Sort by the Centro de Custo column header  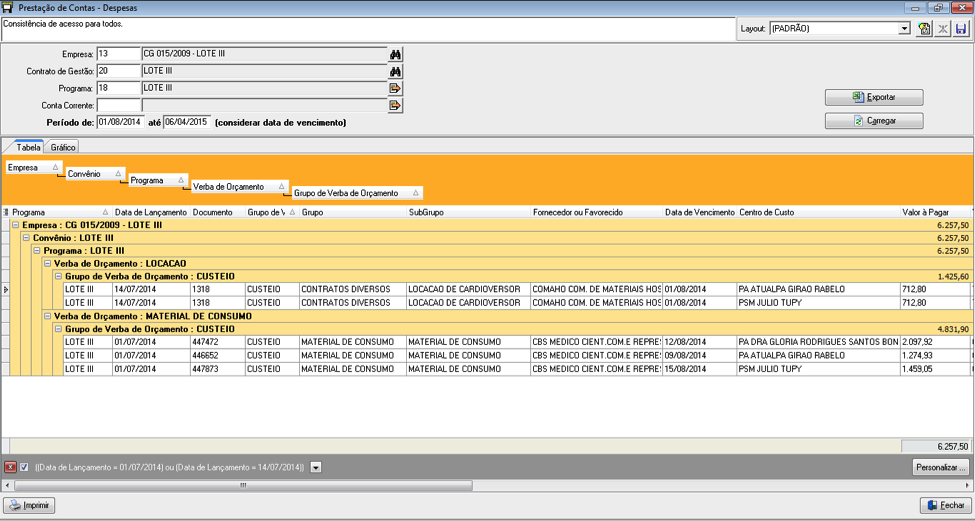(x=818, y=212)
